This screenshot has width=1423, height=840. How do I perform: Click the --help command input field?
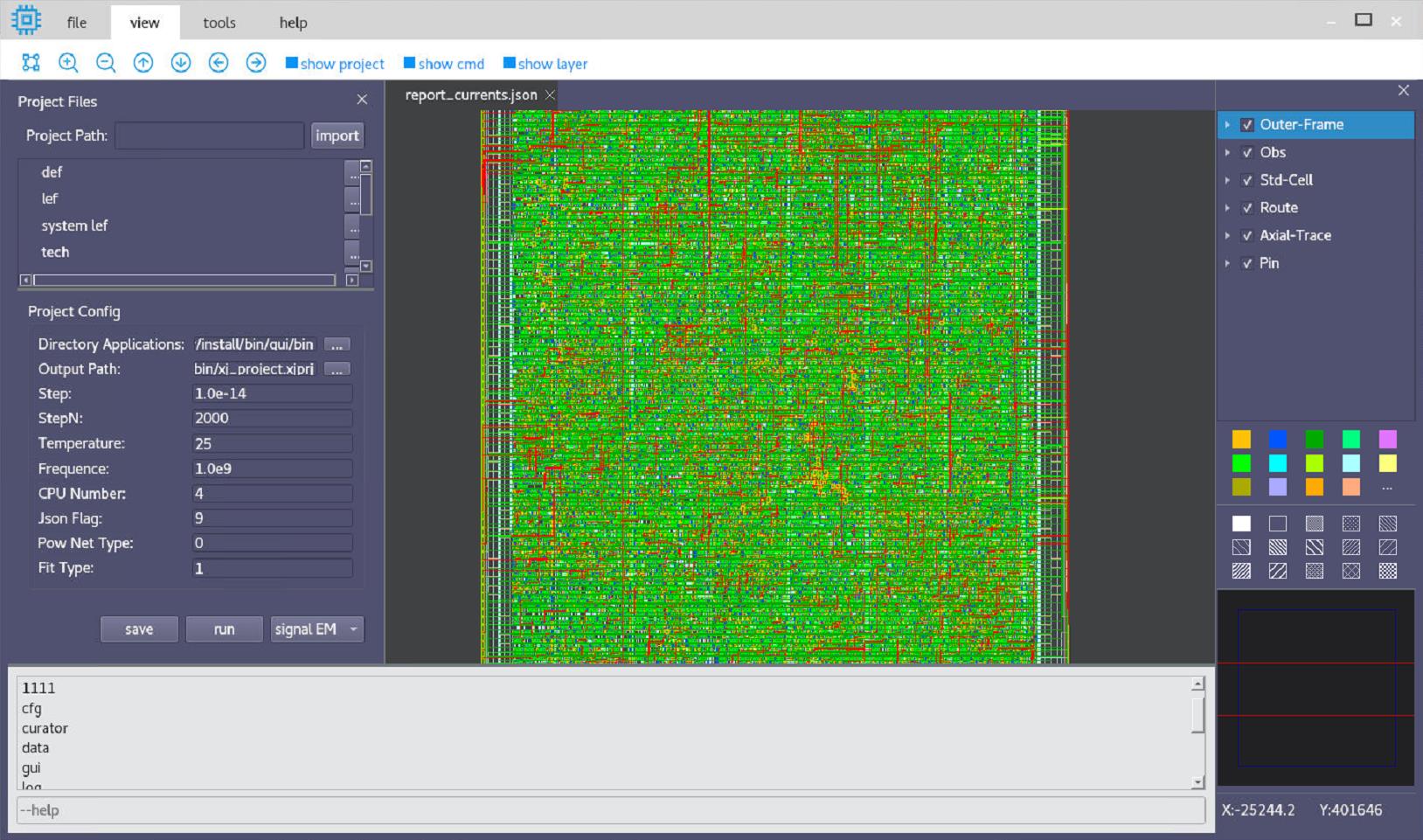coord(611,810)
